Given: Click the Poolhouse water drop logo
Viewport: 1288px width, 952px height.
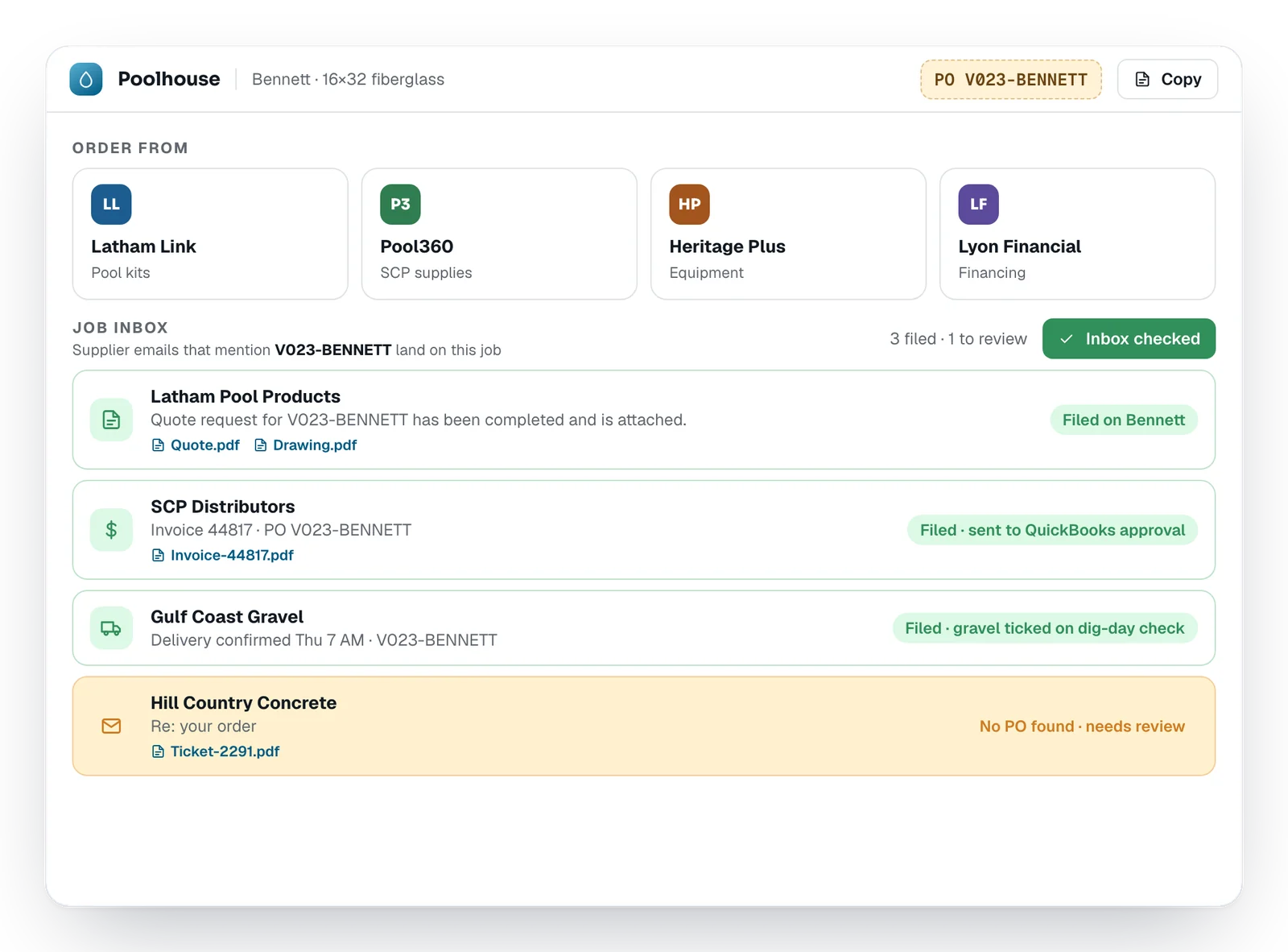Looking at the screenshot, I should (x=86, y=79).
